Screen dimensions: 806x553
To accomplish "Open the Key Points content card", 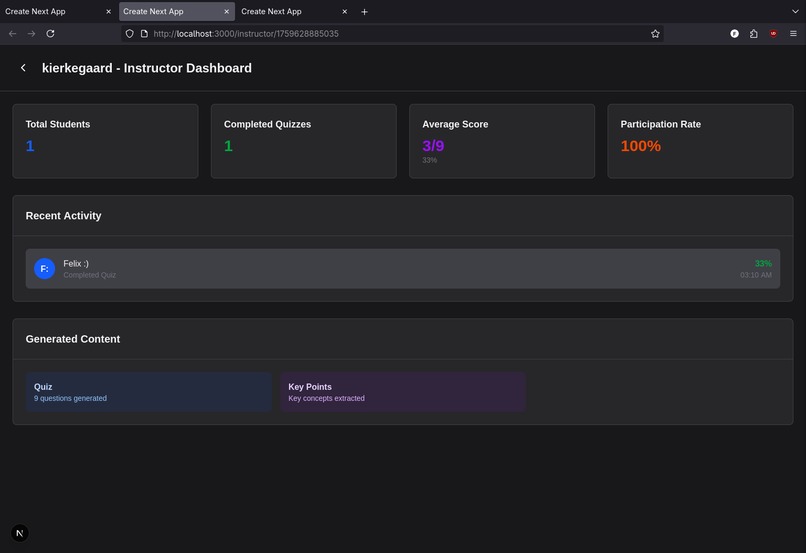I will pyautogui.click(x=402, y=392).
